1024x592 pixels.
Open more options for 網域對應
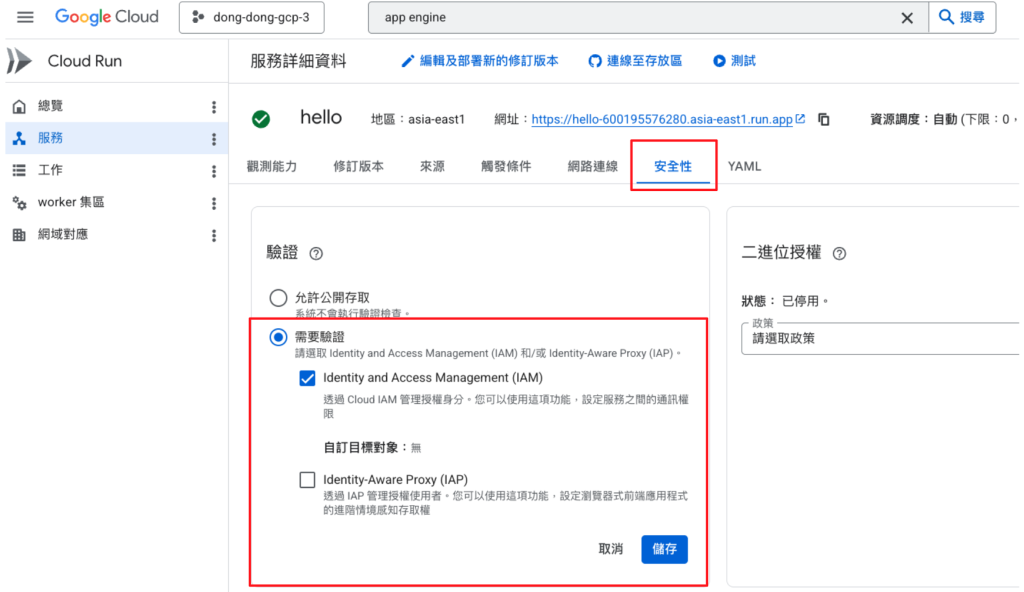tap(214, 235)
